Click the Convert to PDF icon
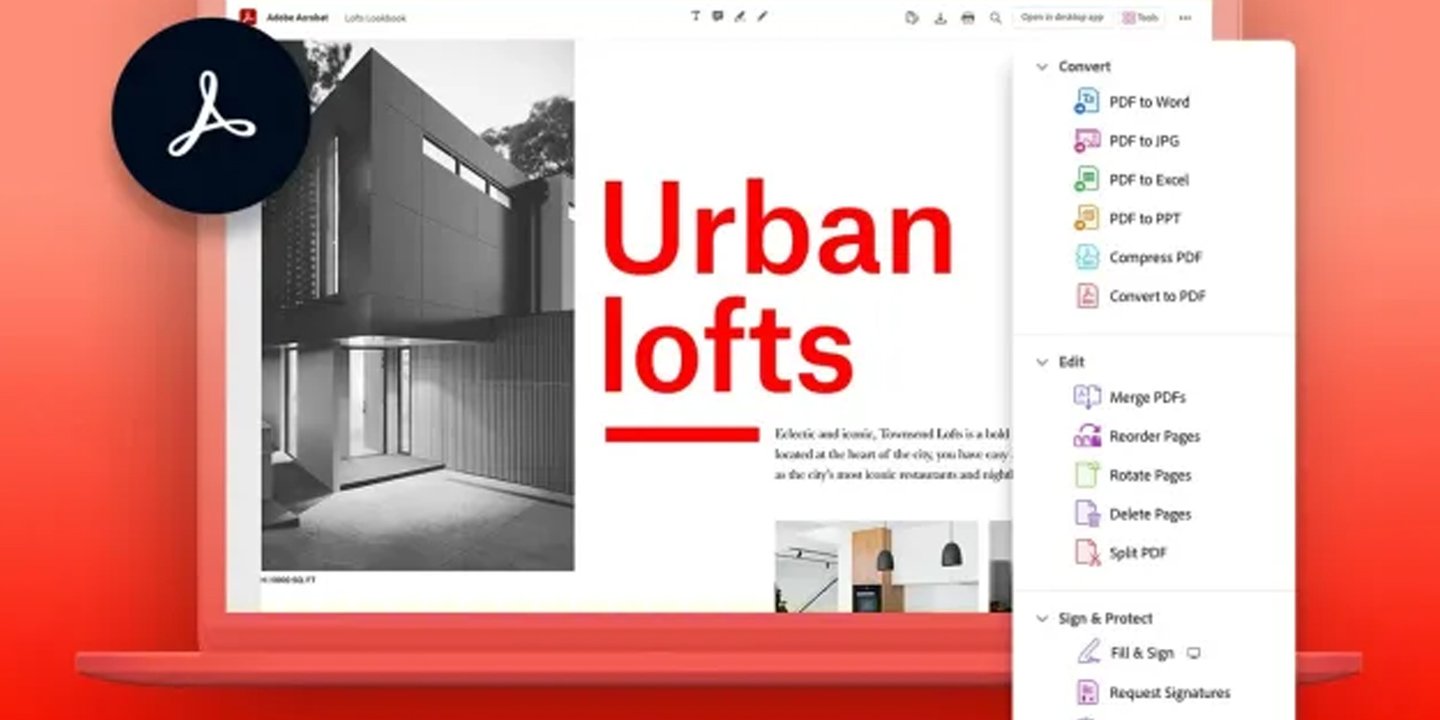This screenshot has height=720, width=1440. (x=1087, y=296)
